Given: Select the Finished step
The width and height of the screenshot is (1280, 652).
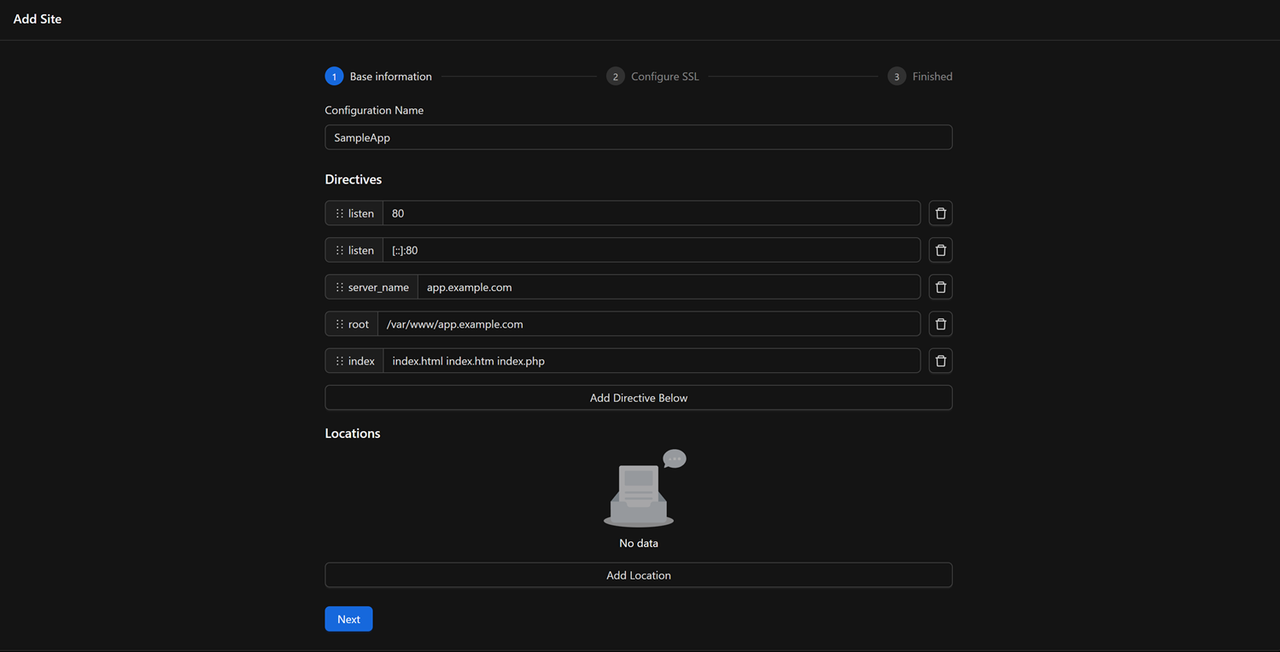Looking at the screenshot, I should (x=895, y=75).
